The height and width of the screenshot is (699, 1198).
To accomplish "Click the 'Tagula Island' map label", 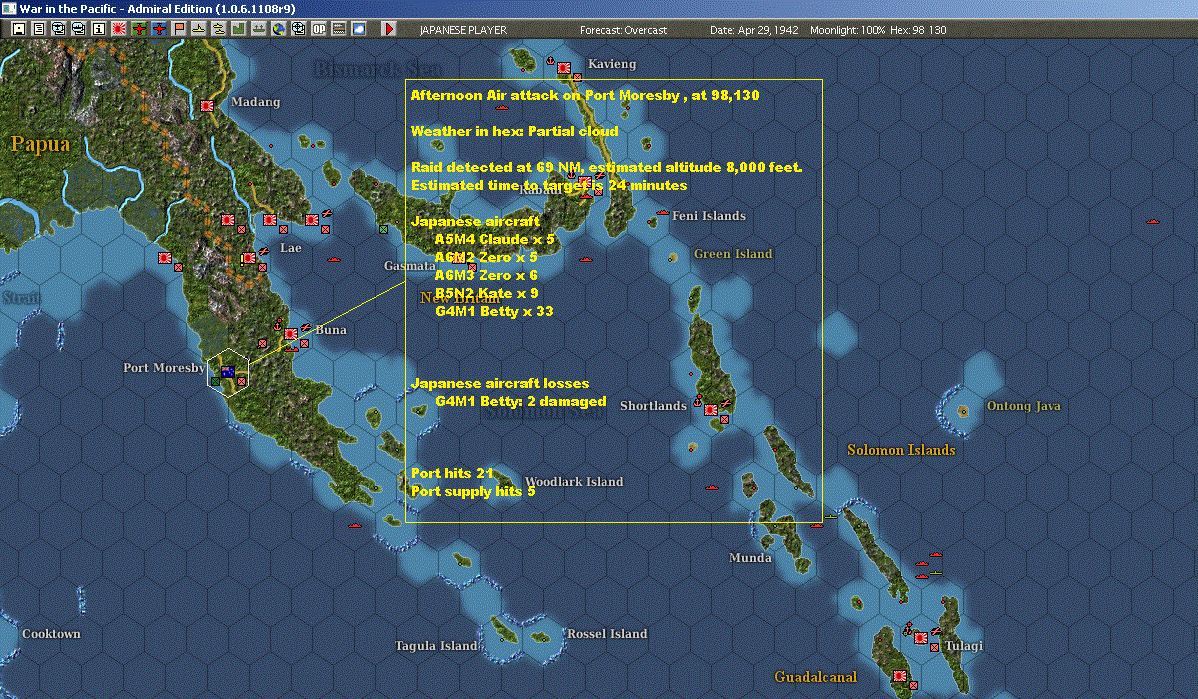I will (435, 646).
